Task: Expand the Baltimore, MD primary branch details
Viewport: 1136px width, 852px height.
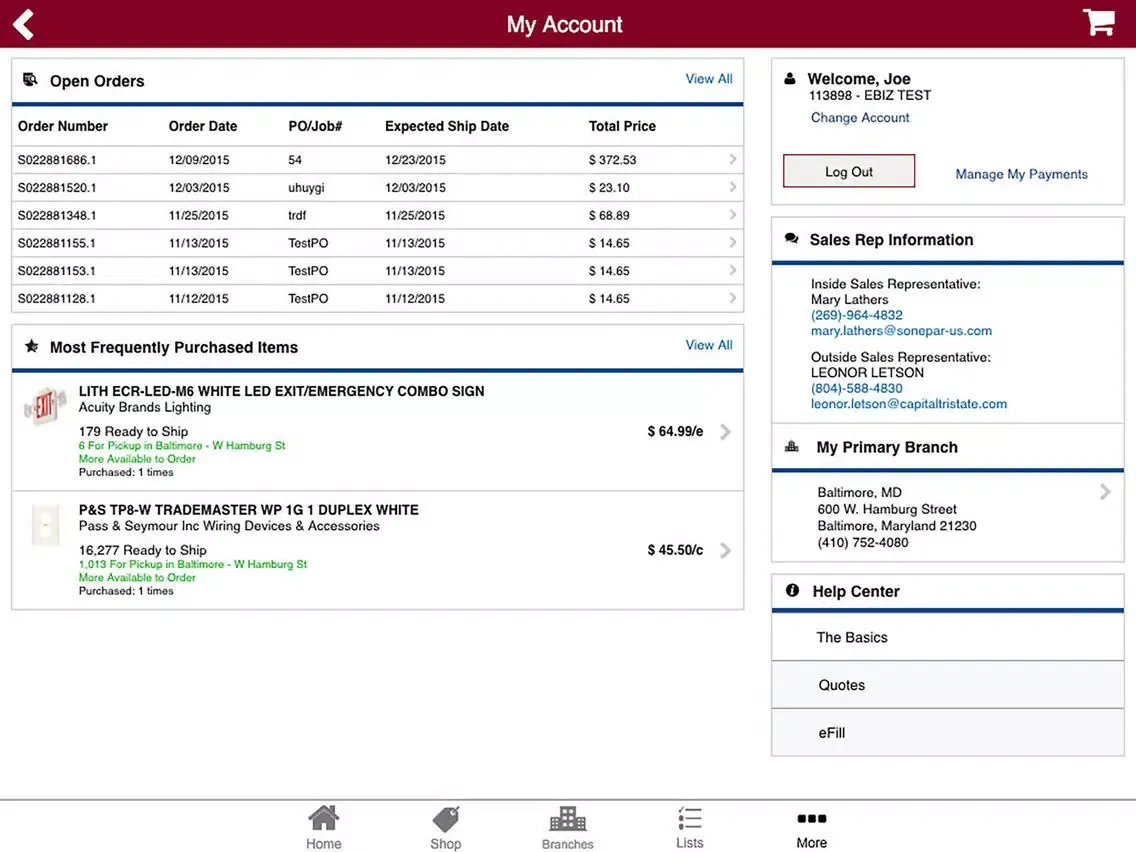Action: click(1104, 491)
